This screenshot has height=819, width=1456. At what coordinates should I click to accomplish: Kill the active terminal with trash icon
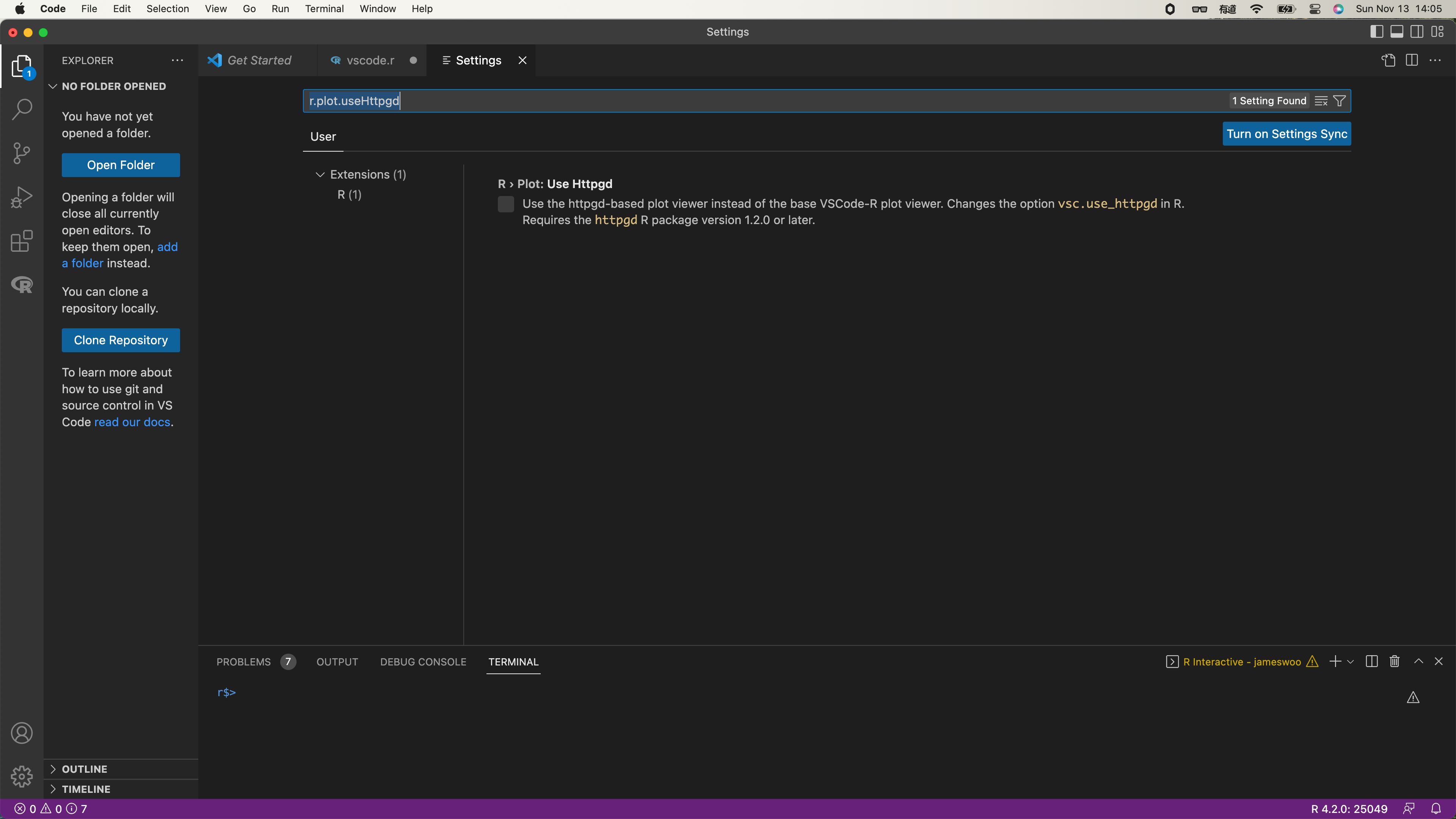point(1394,661)
